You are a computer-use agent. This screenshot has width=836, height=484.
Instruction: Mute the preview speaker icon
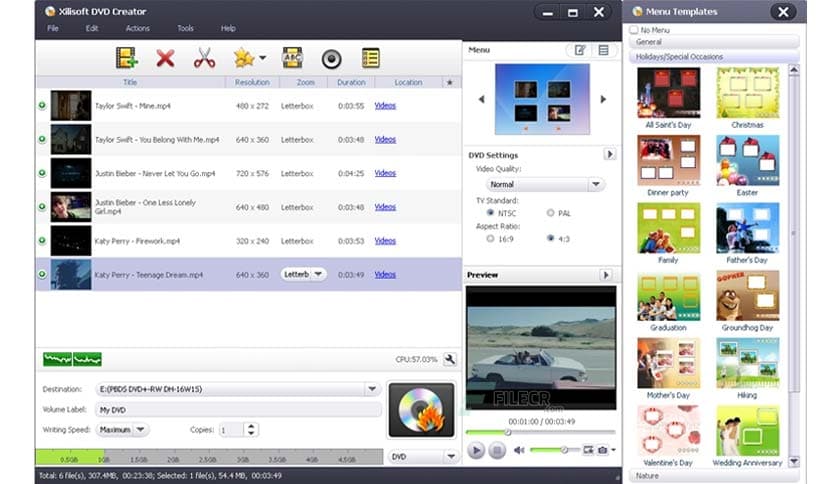519,450
